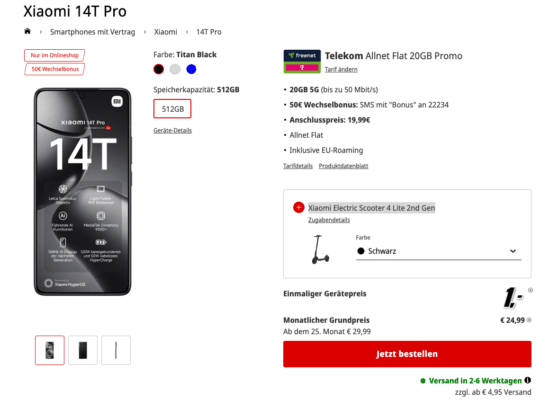Choose the Titan Black color swatch

159,69
